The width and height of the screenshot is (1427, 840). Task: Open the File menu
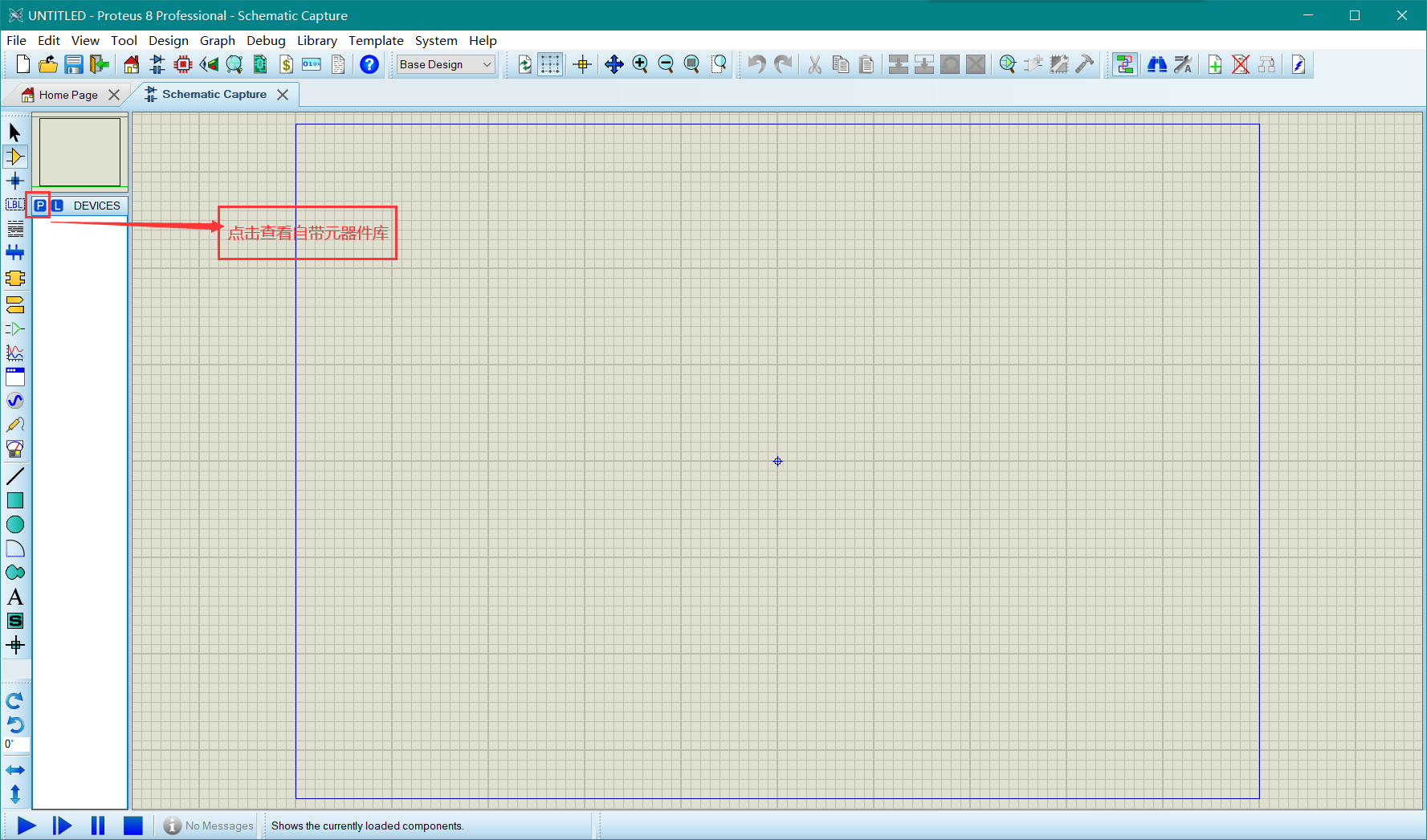coord(16,40)
